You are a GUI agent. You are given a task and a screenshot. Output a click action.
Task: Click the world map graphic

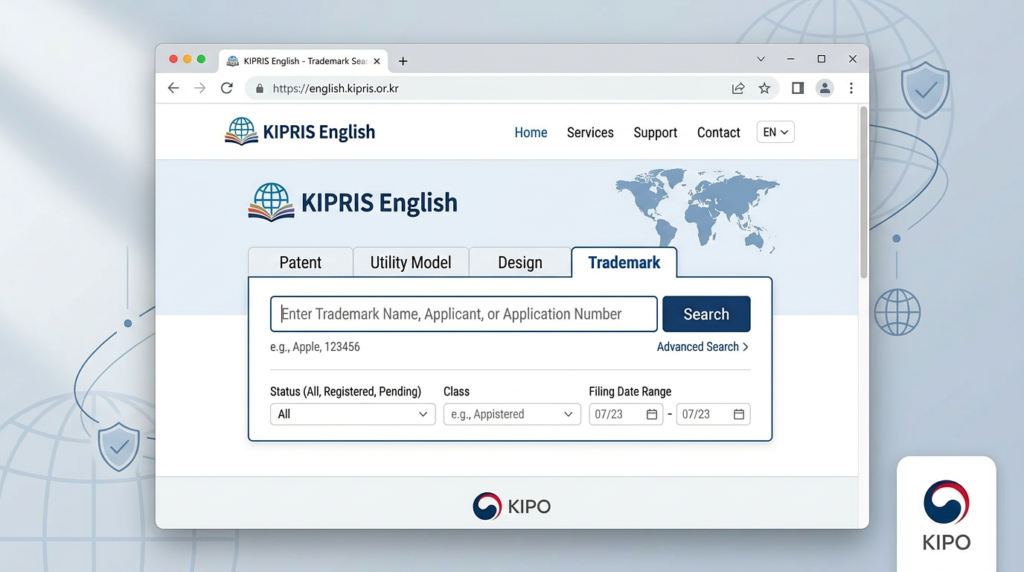[x=697, y=211]
